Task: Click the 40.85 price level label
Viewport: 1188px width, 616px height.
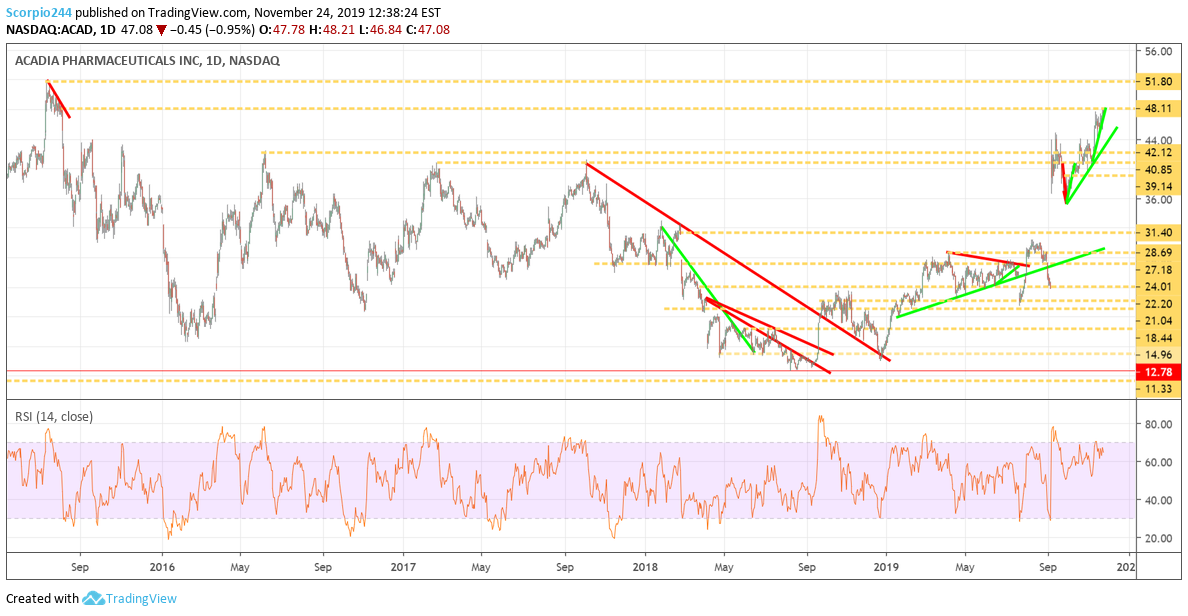Action: point(1158,169)
